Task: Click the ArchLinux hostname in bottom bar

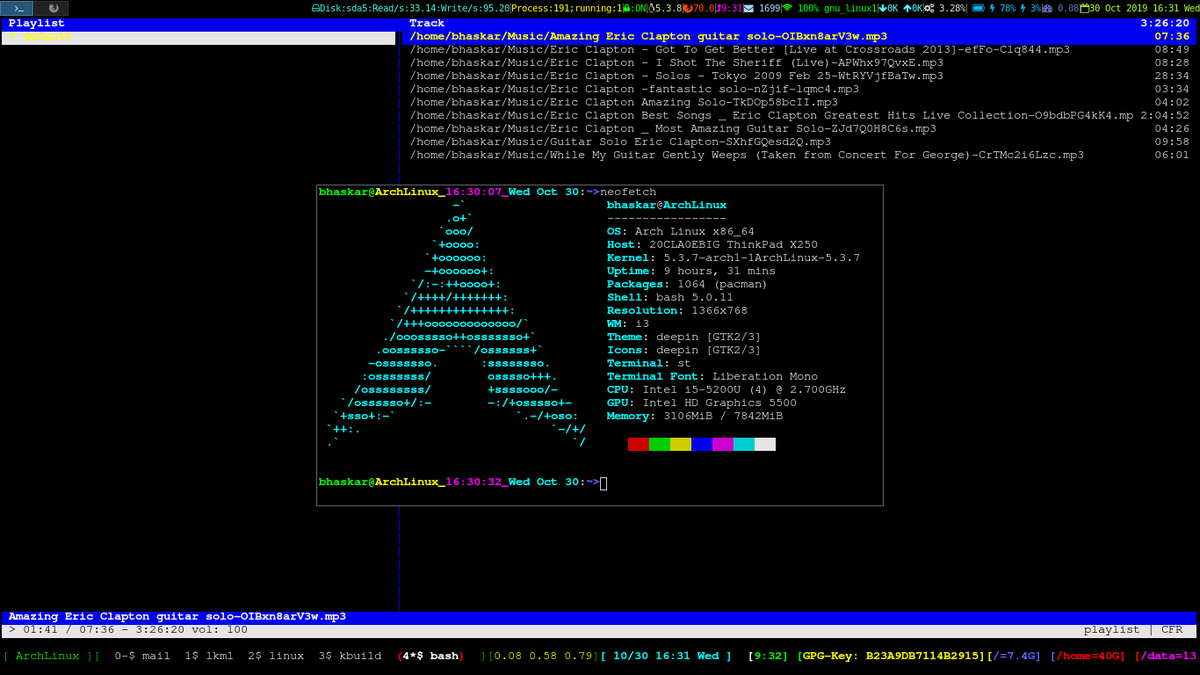Action: 45,656
